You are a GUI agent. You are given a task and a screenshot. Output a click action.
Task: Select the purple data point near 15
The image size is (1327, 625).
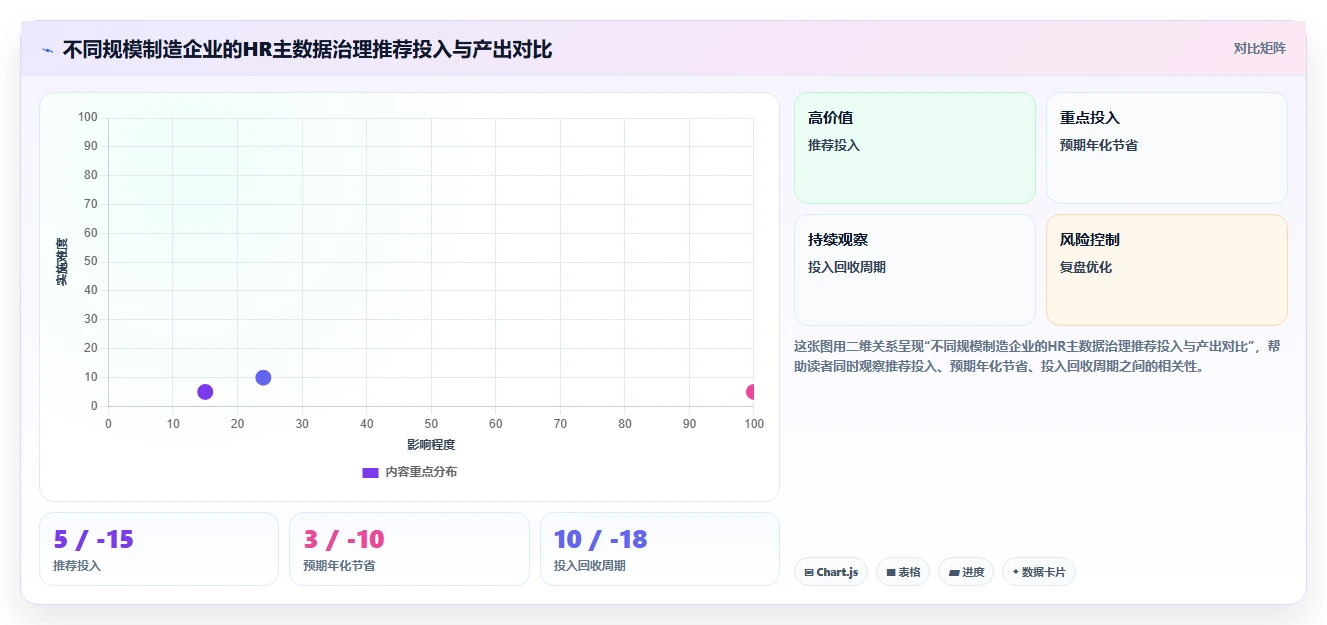point(205,392)
